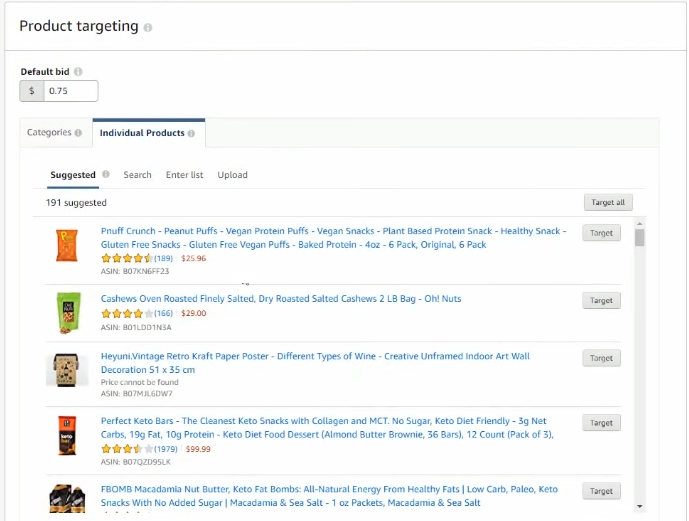Target the Oven Roasted Cashews product
Image resolution: width=689 pixels, height=521 pixels.
coord(601,300)
